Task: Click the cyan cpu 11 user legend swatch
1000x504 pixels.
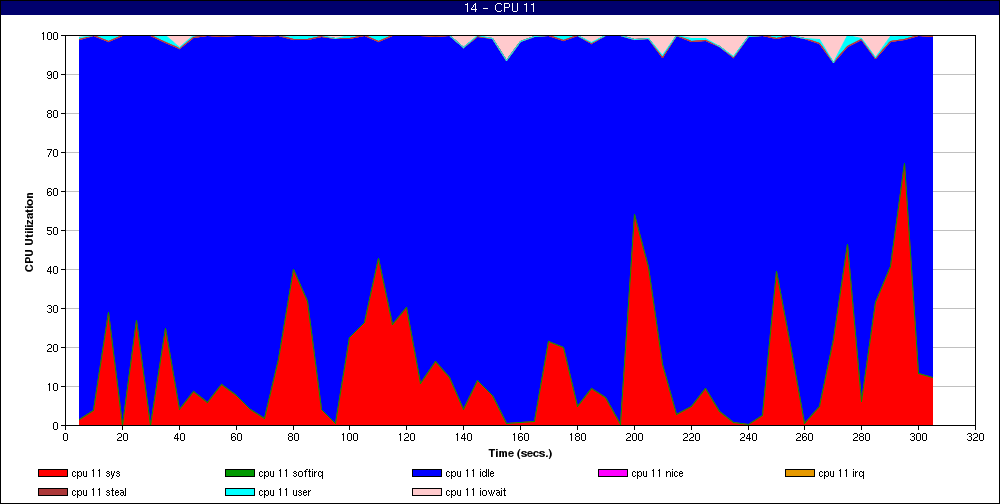Action: tap(239, 493)
